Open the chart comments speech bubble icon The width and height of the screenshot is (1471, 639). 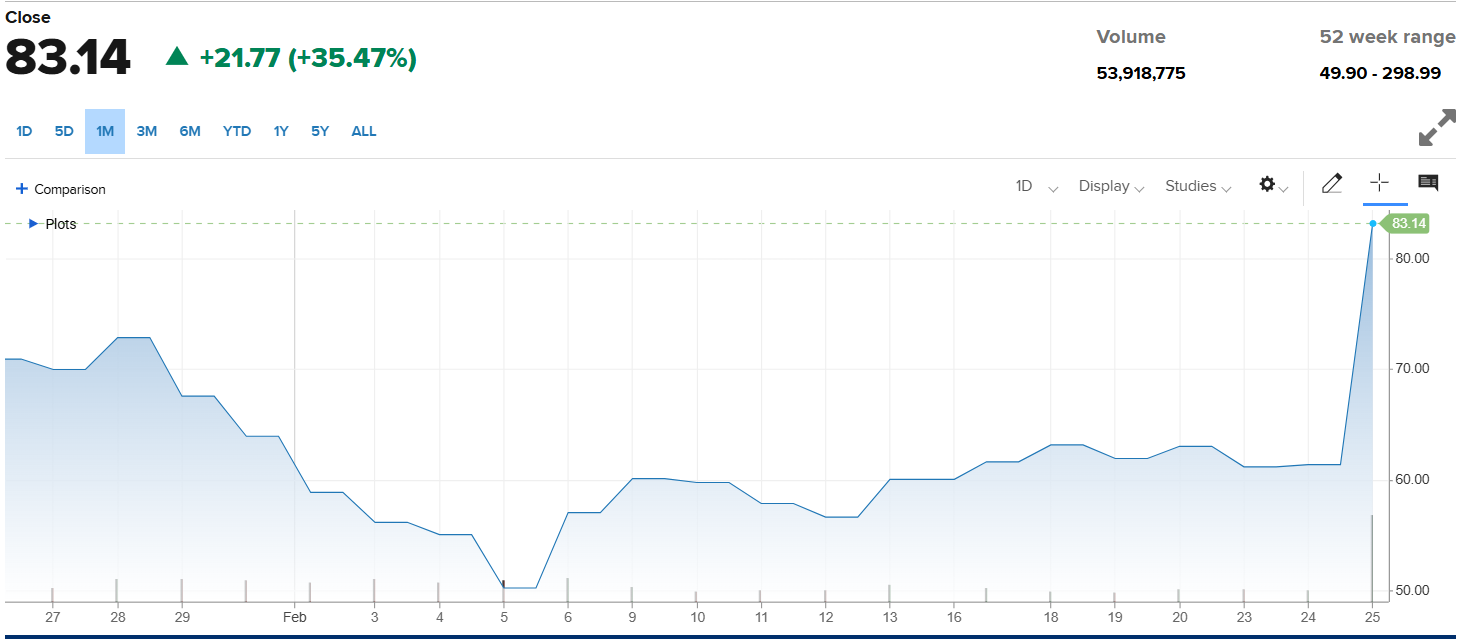coord(1428,183)
